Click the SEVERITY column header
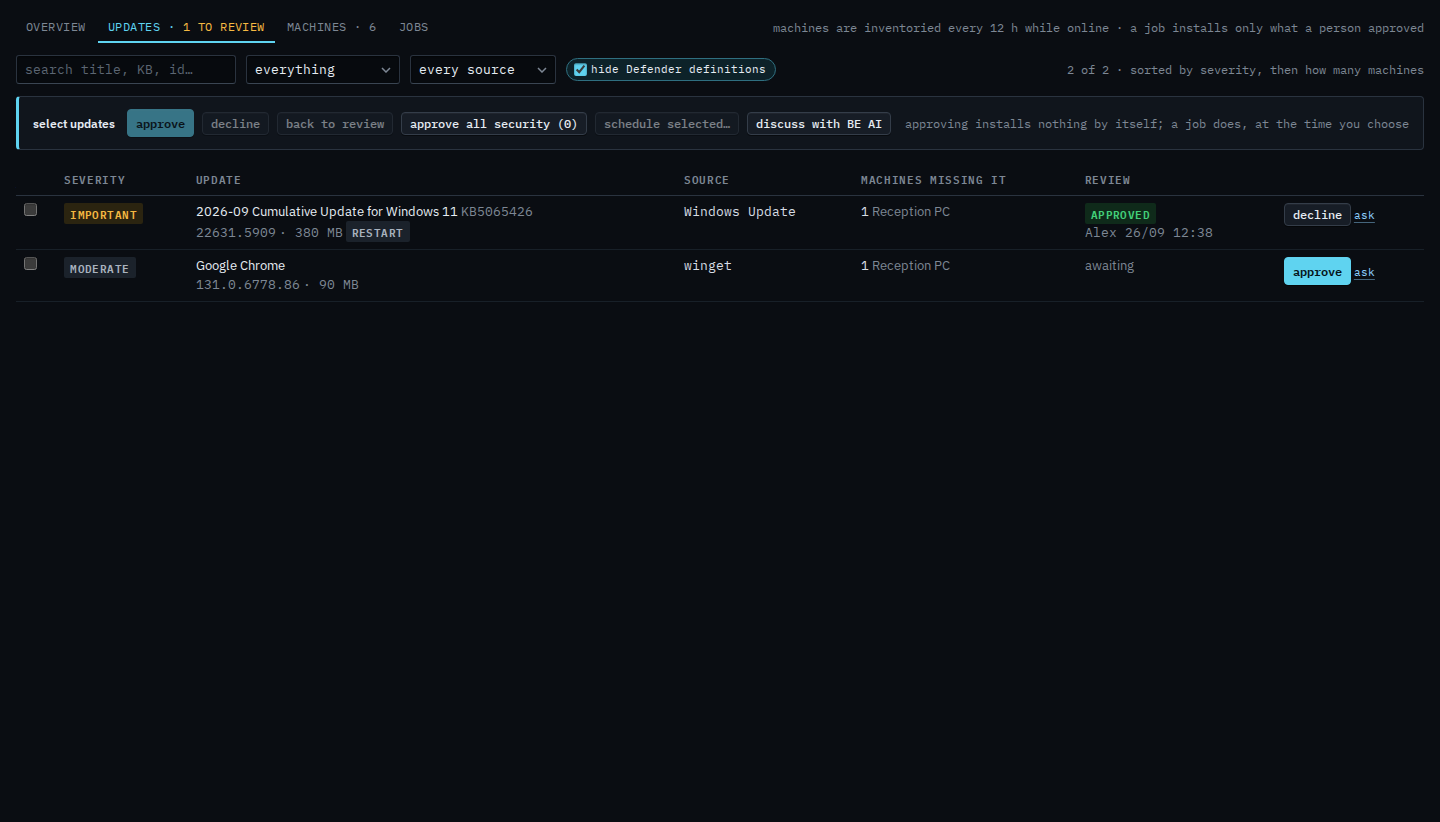 coord(95,180)
